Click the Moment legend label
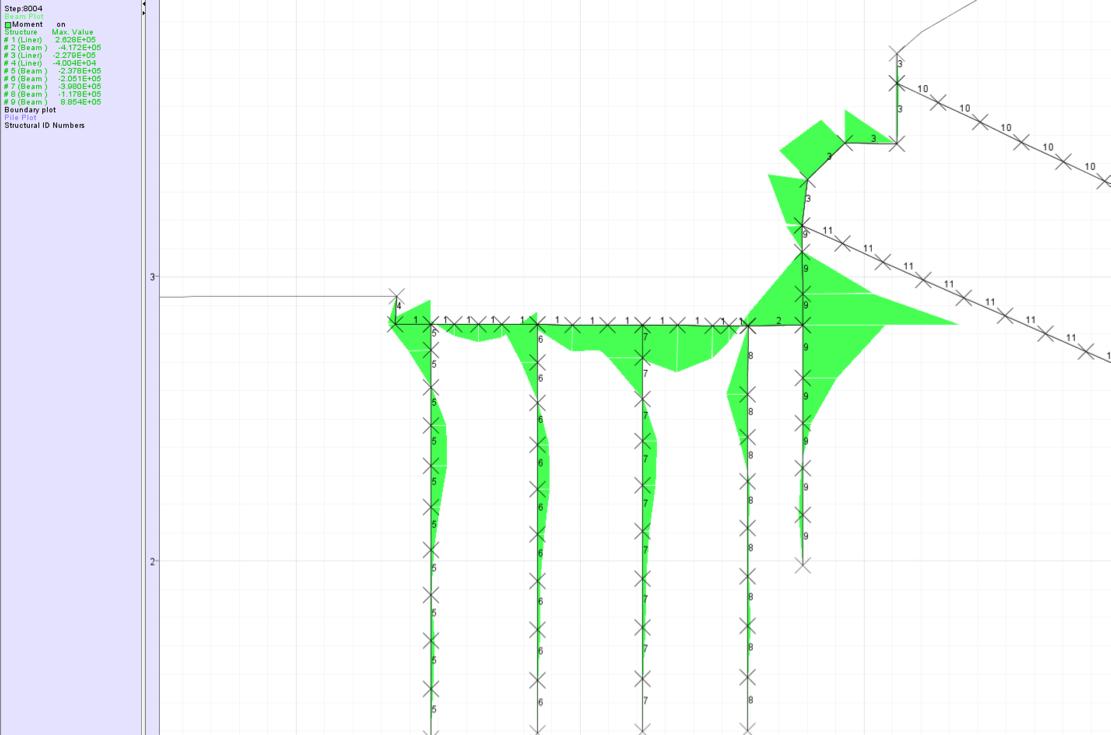The height and width of the screenshot is (735, 1111). (x=27, y=25)
